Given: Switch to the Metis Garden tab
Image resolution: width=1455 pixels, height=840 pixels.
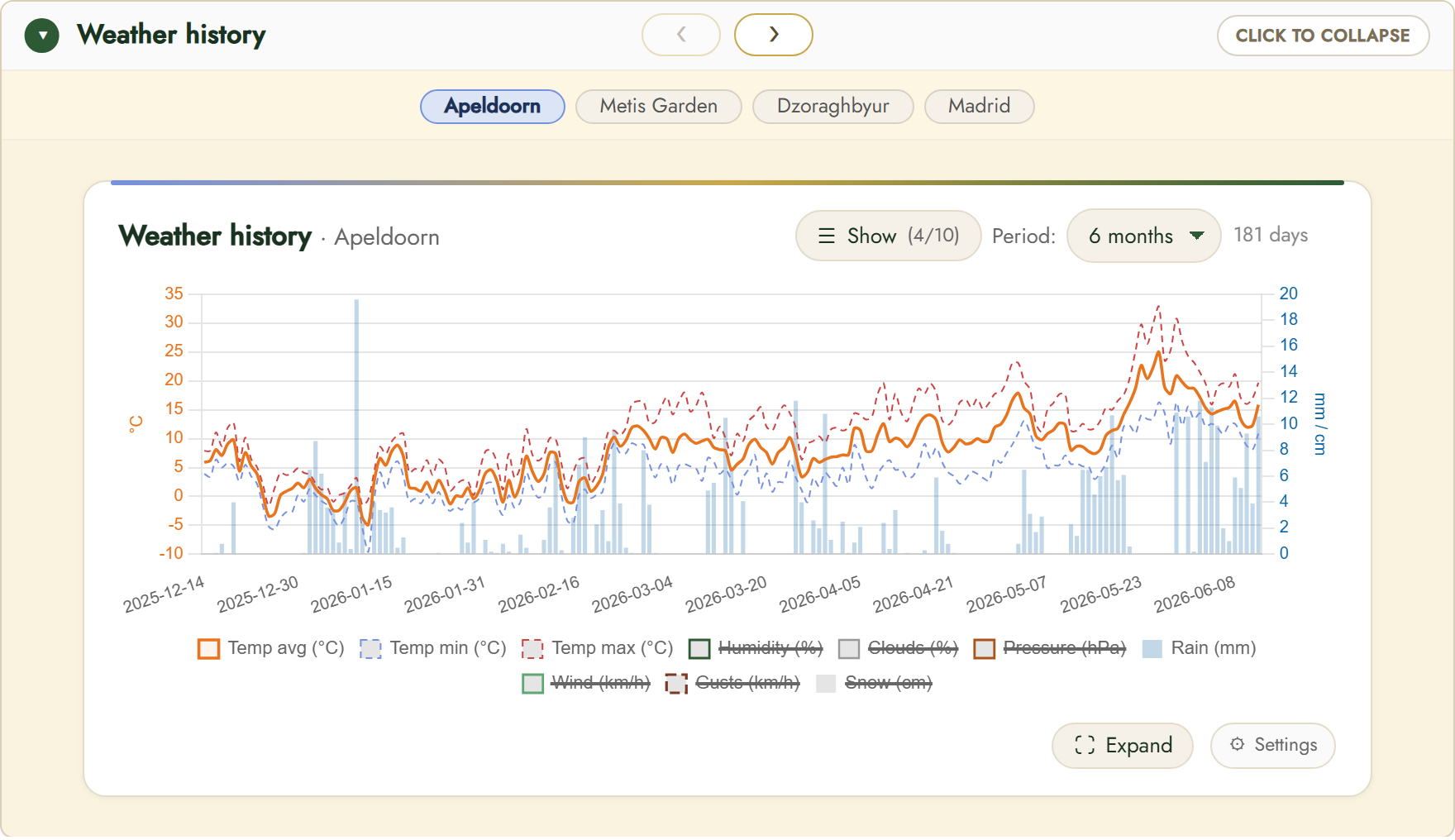Looking at the screenshot, I should 658,106.
